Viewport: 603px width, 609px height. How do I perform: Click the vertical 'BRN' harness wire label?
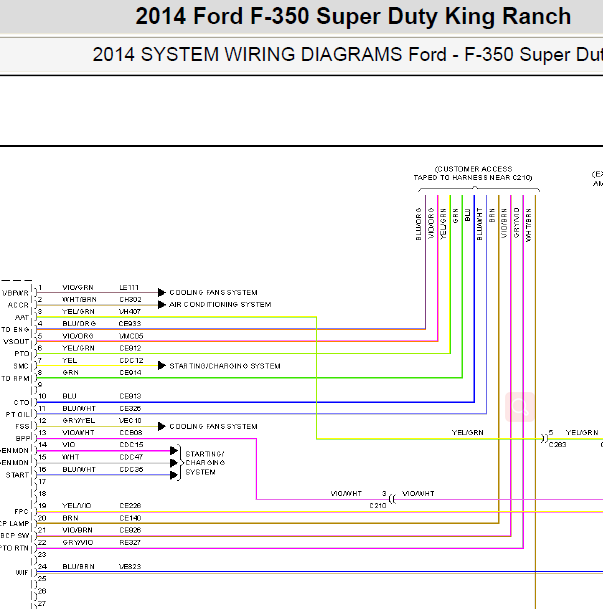click(492, 216)
